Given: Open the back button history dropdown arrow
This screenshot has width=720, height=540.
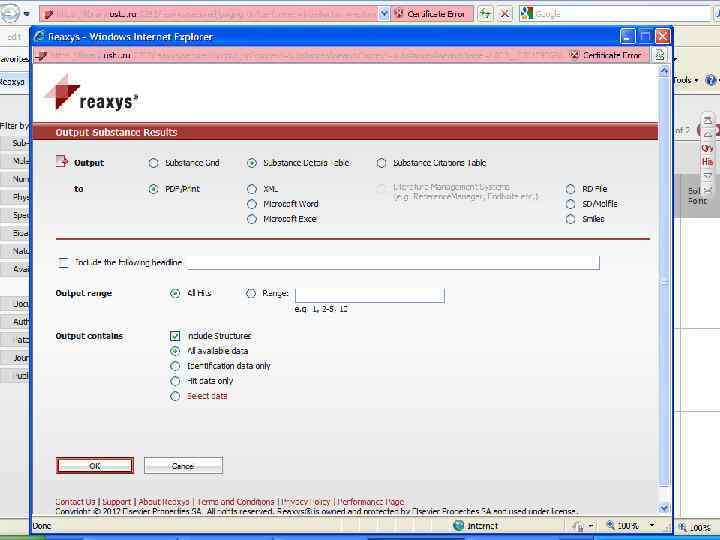Looking at the screenshot, I should (27, 14).
